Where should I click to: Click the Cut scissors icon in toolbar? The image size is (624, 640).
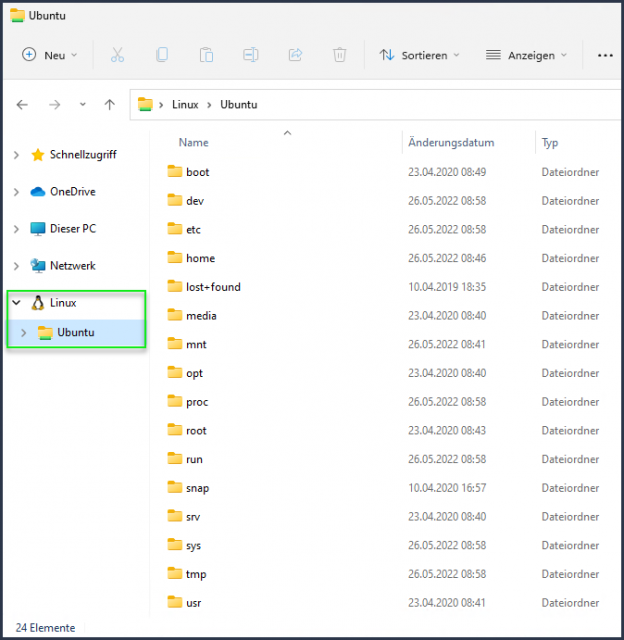[x=117, y=55]
